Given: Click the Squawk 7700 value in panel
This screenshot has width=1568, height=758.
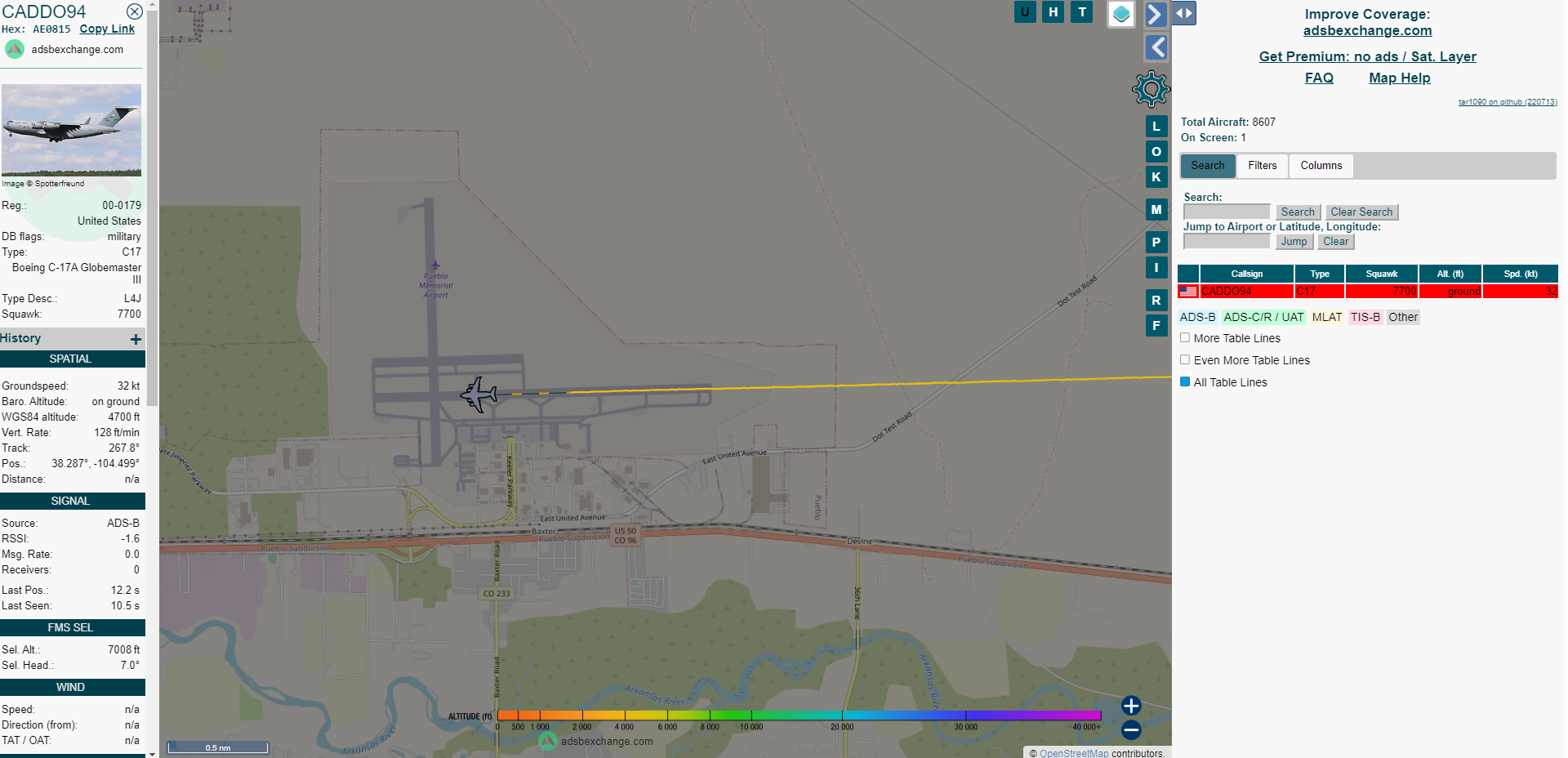Looking at the screenshot, I should [x=129, y=314].
